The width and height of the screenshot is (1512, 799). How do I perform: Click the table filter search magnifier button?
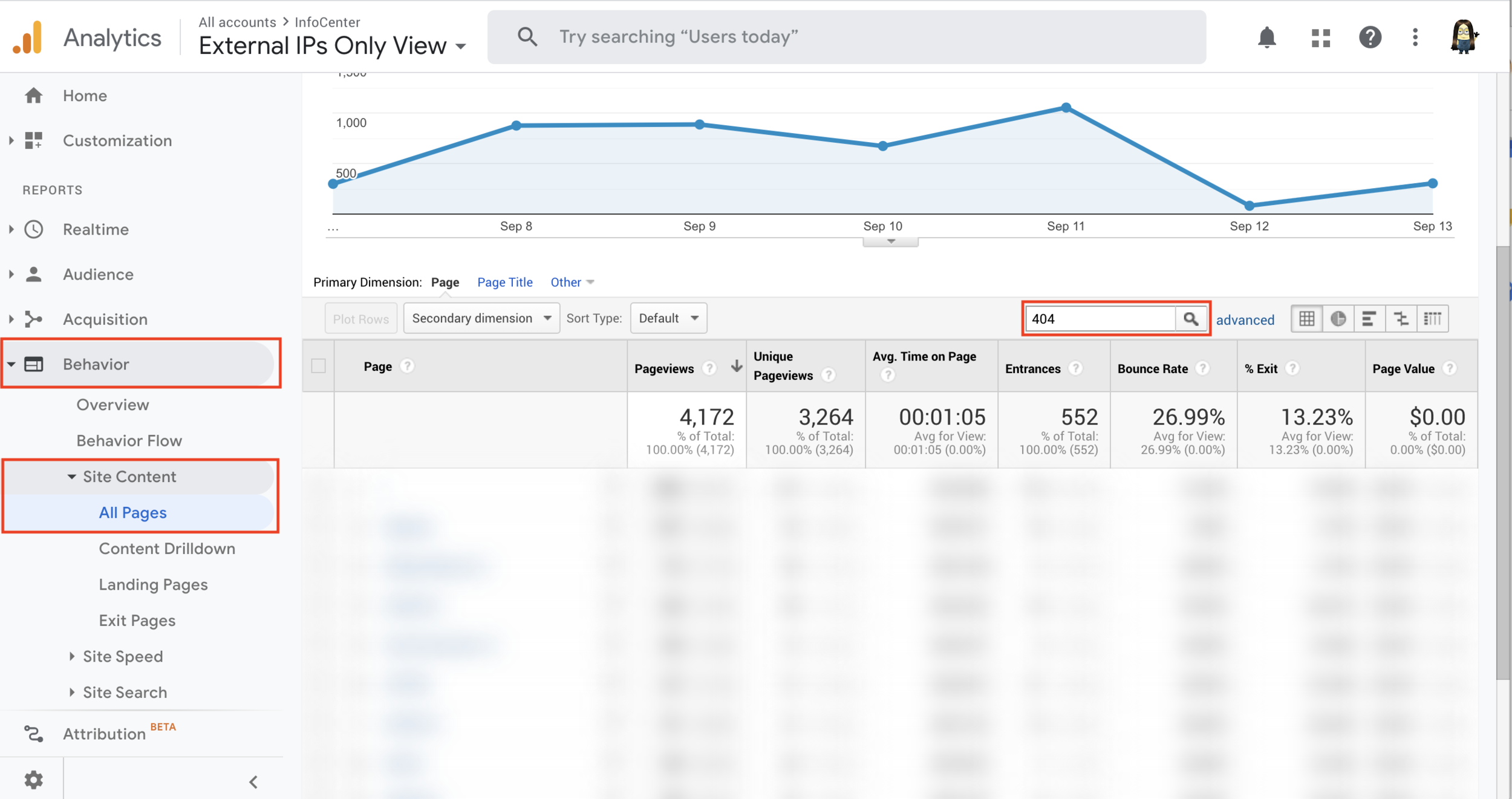point(1190,319)
